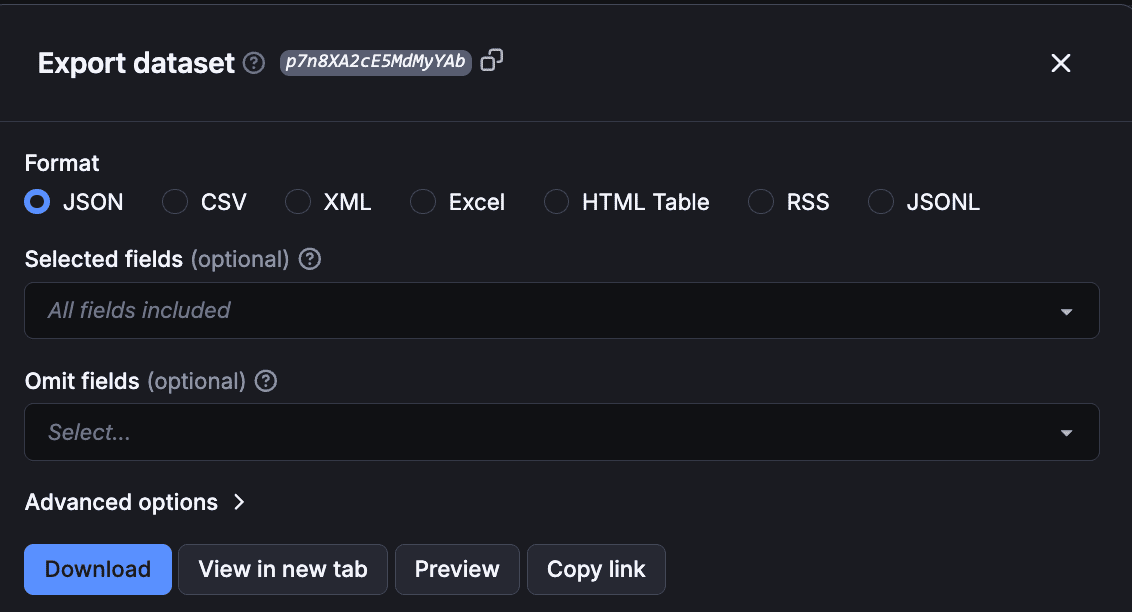Click the Selected fields question mark icon
Image resolution: width=1132 pixels, height=612 pixels.
click(309, 259)
